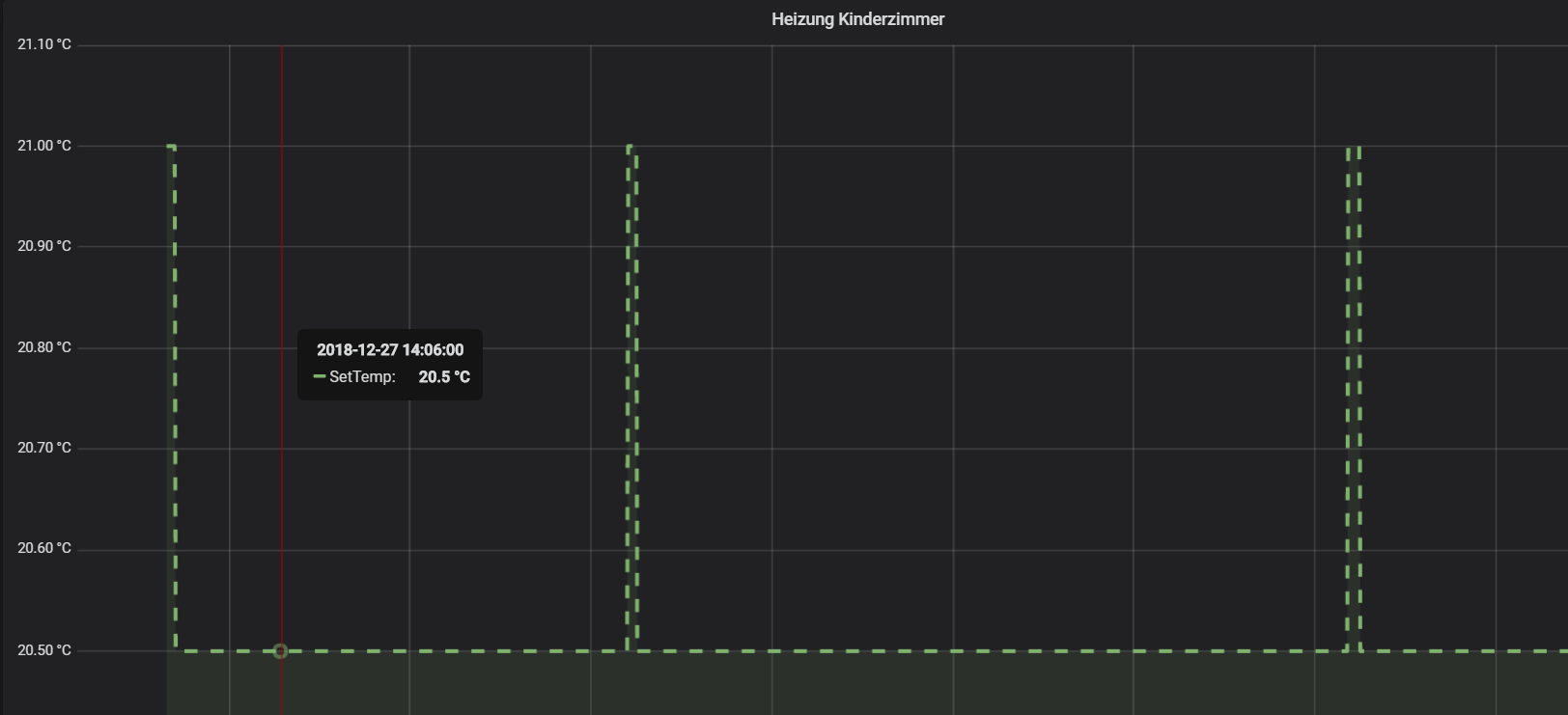Click the 21.10 °C y-axis label
This screenshot has height=715, width=1568.
44,44
